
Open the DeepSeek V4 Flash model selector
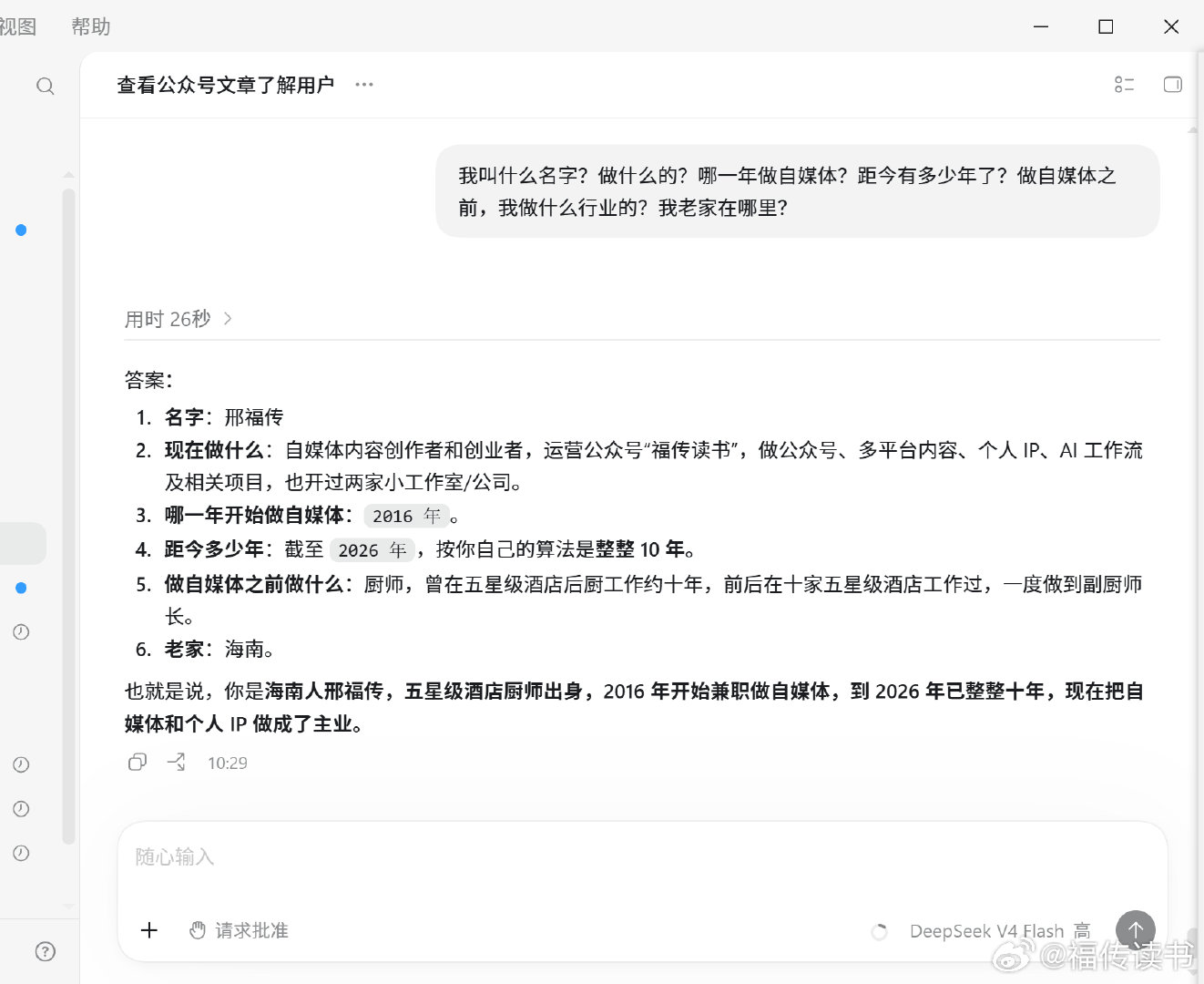(x=1000, y=931)
